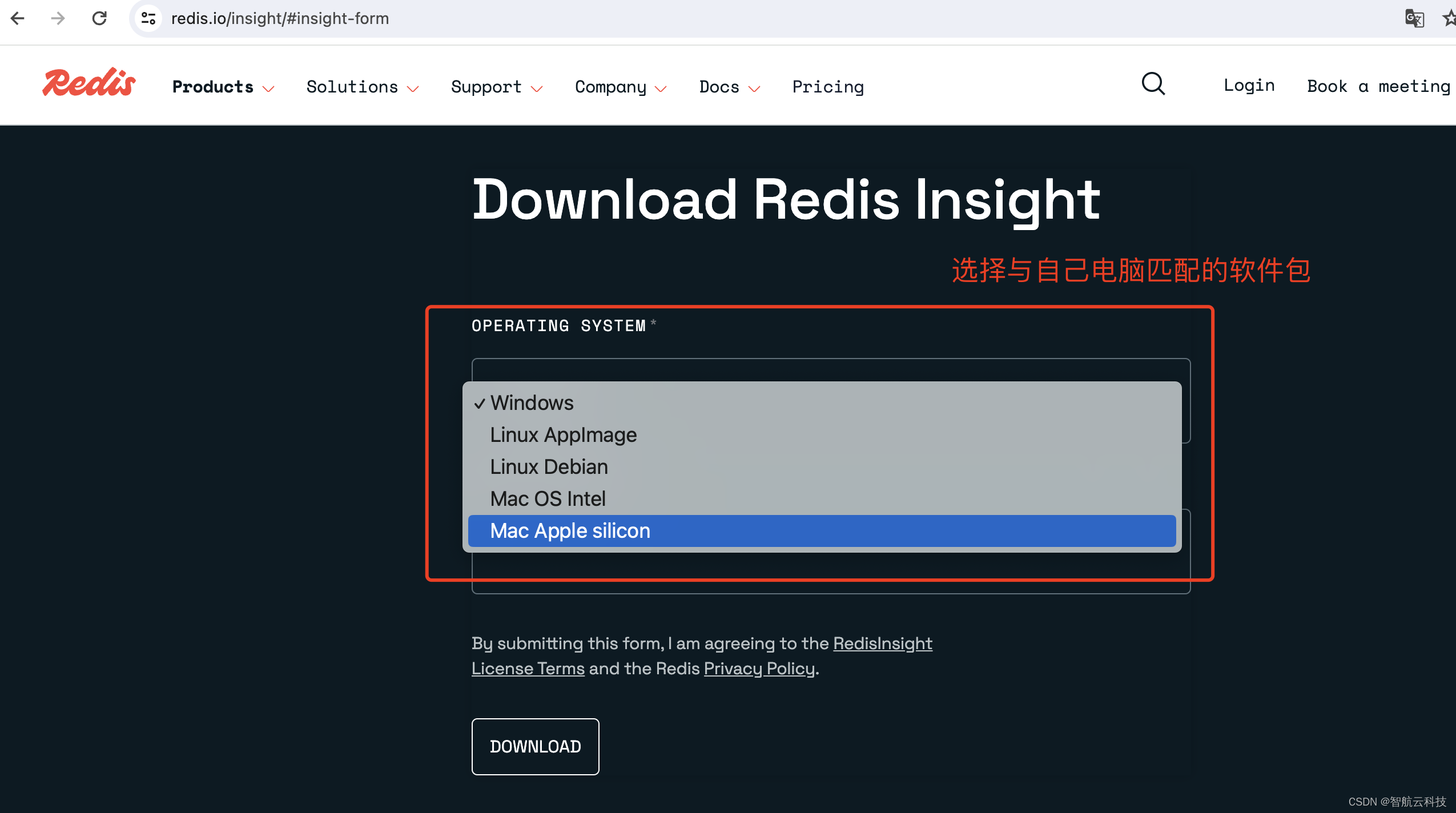The image size is (1456, 813).
Task: Click the Redis logo icon
Action: click(x=89, y=86)
